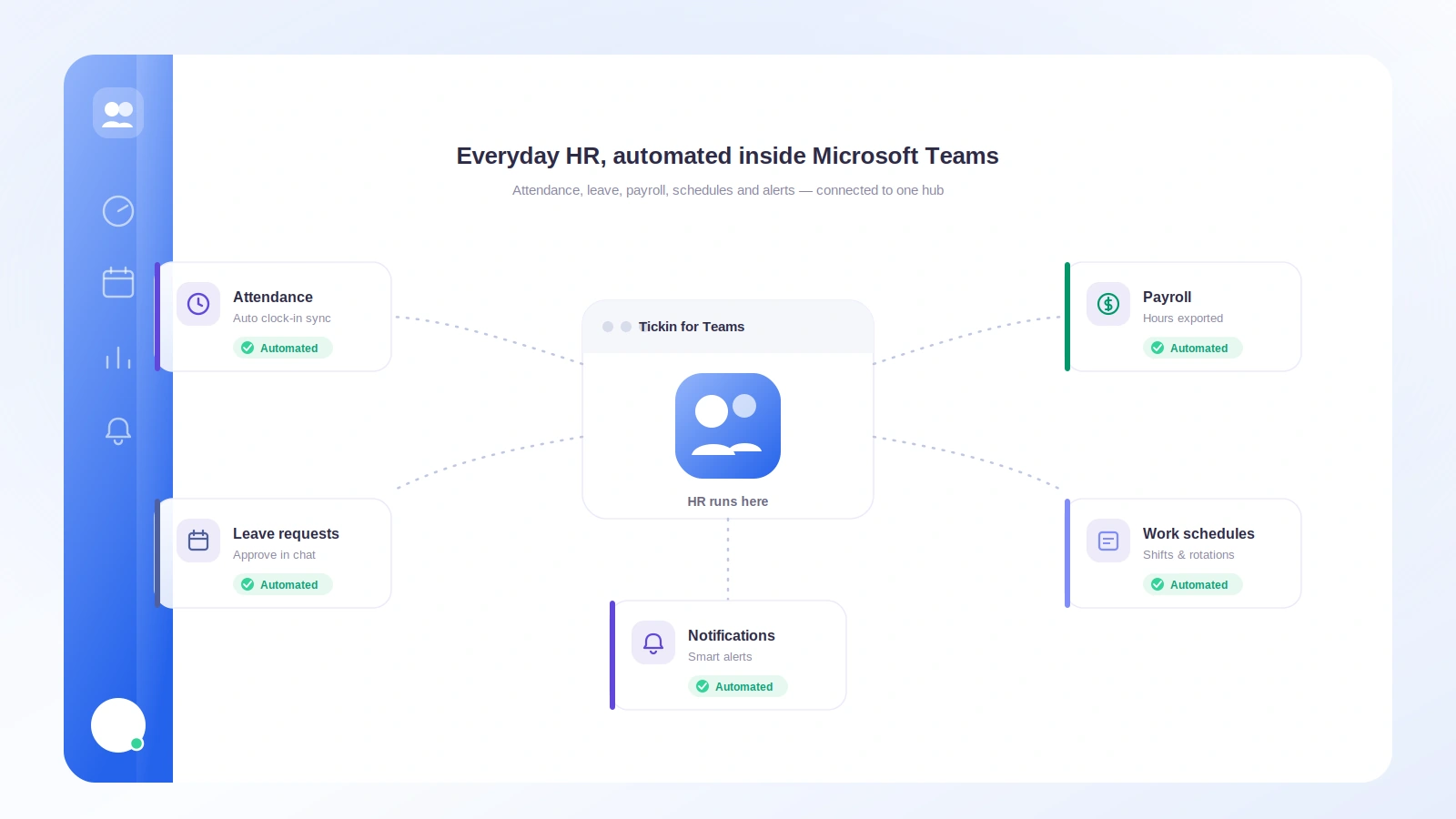Click the Automated badge under Attendance
Viewport: 1456px width, 819px height.
pos(283,348)
